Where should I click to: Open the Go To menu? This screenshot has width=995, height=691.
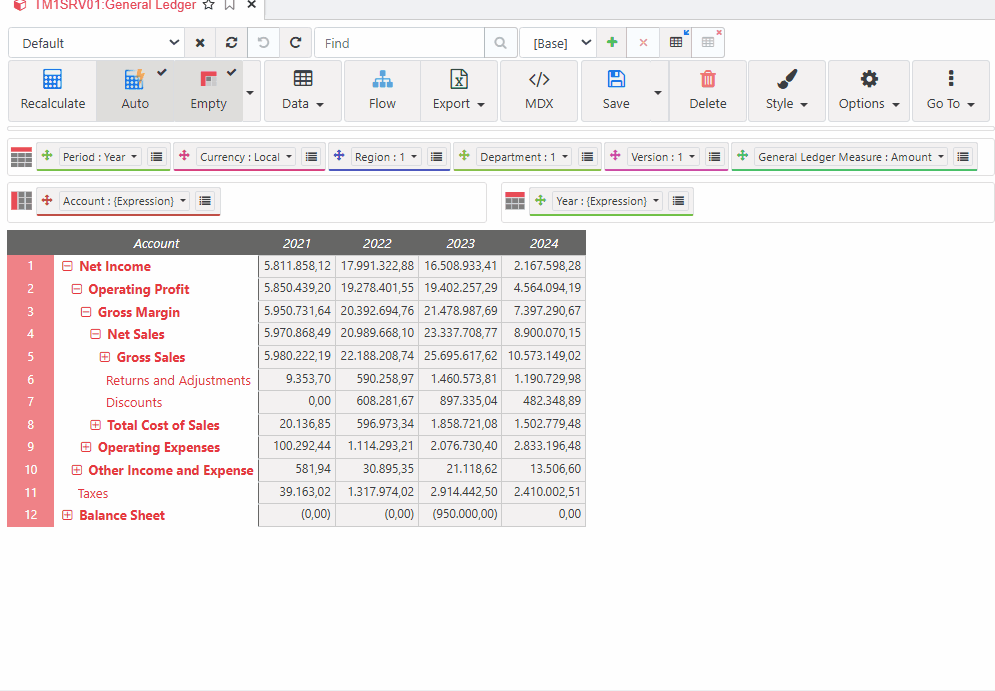tap(950, 90)
